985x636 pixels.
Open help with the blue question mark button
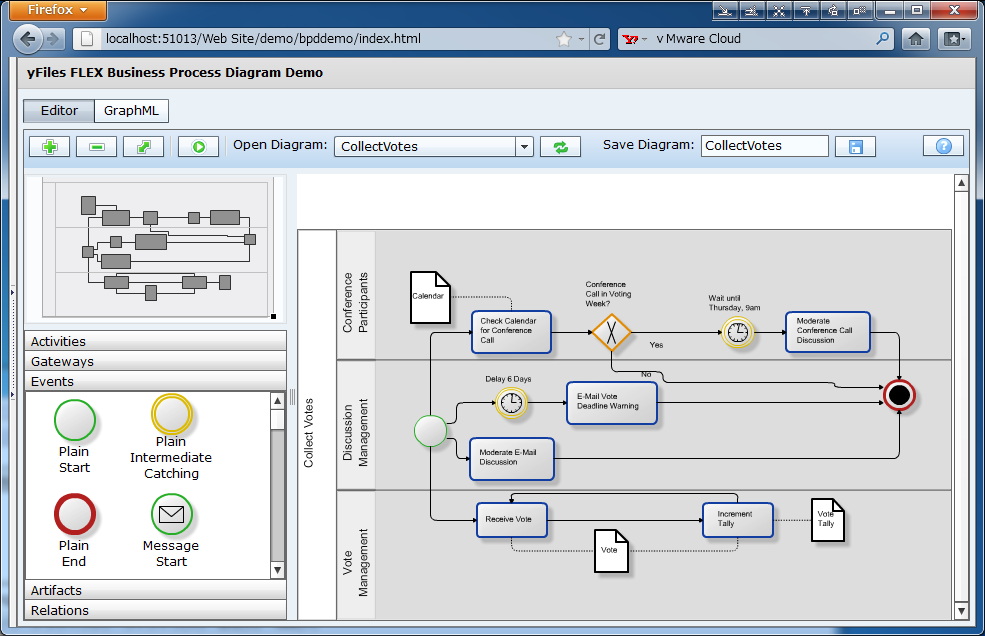944,146
